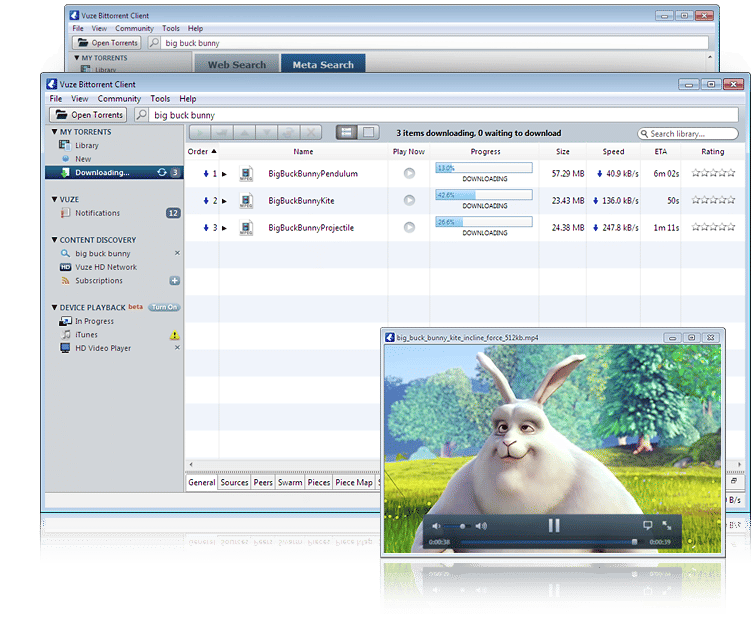Click the start torrent toolbar button
Viewport: 751px width, 622px height.
(x=200, y=133)
